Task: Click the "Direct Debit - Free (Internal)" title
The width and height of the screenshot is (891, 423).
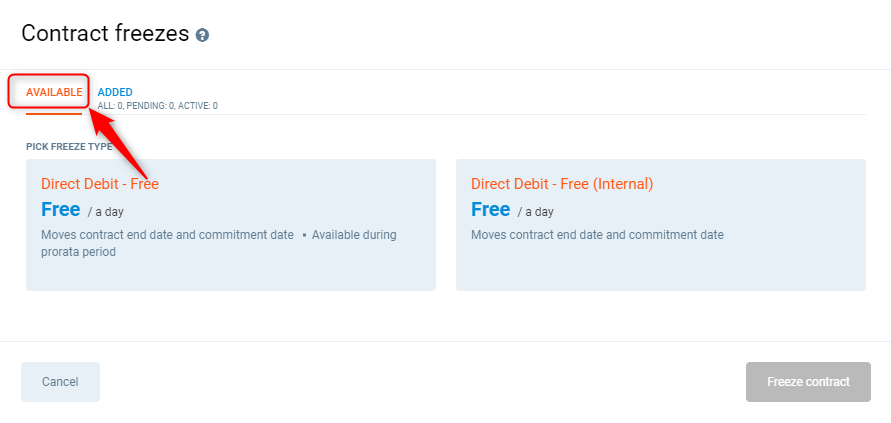Action: [x=562, y=184]
